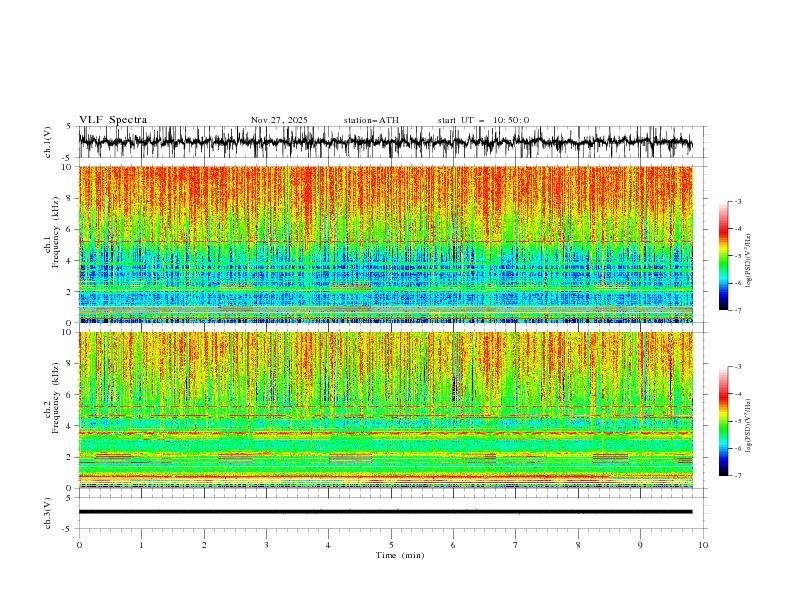Click the "Time (min)" axis title
The width and height of the screenshot is (792, 612).
click(x=400, y=555)
